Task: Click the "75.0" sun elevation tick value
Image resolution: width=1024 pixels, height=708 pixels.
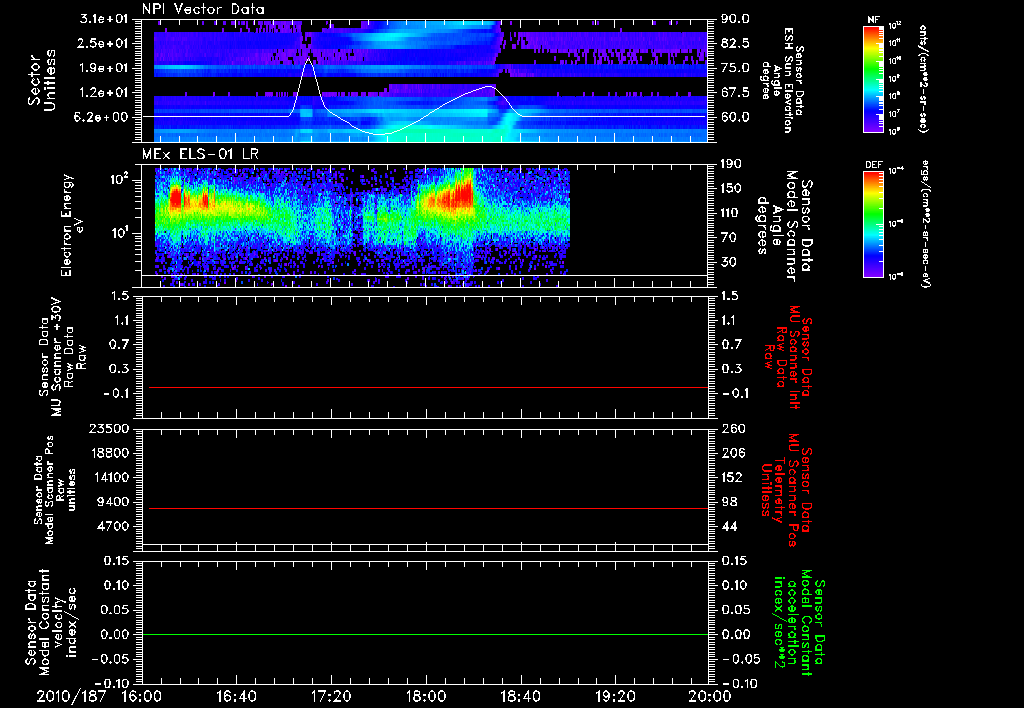Action: pyautogui.click(x=735, y=68)
